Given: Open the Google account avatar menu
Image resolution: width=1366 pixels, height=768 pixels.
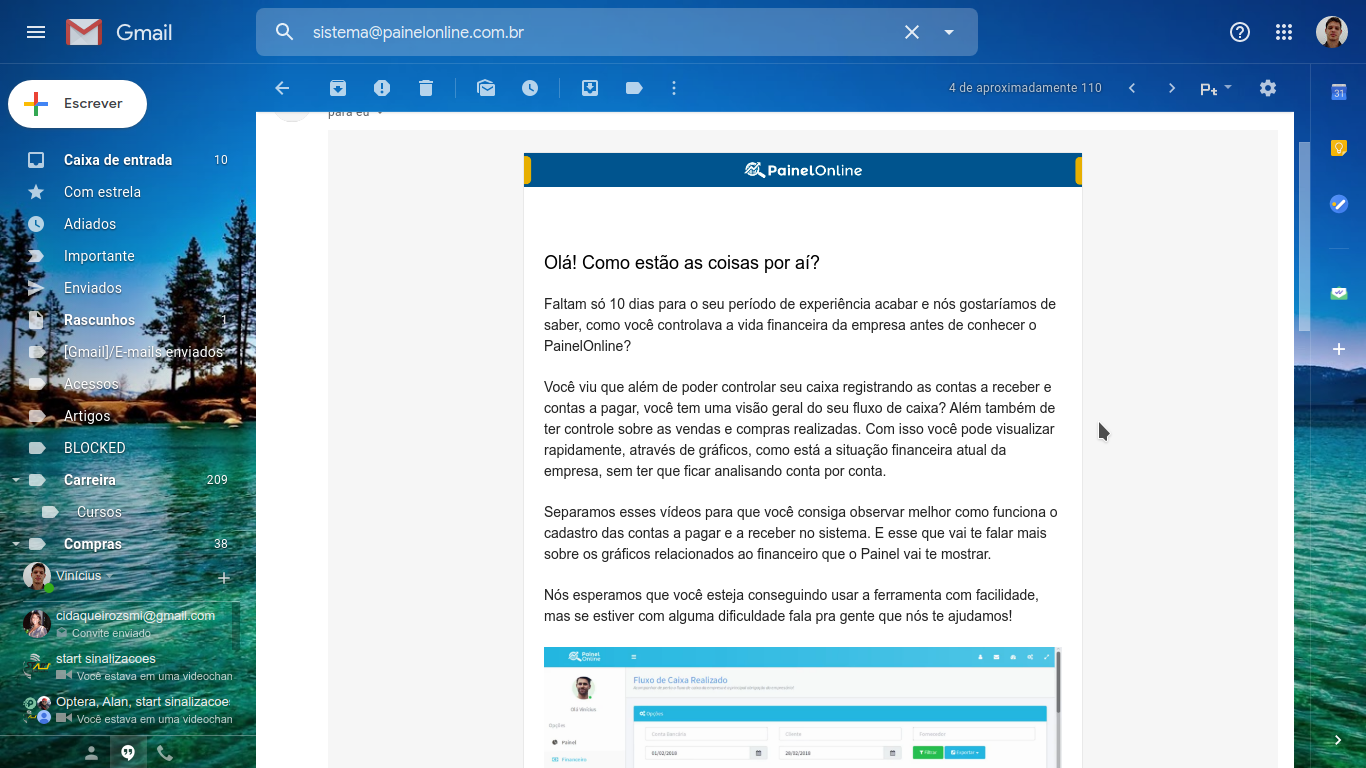Looking at the screenshot, I should click(1332, 32).
